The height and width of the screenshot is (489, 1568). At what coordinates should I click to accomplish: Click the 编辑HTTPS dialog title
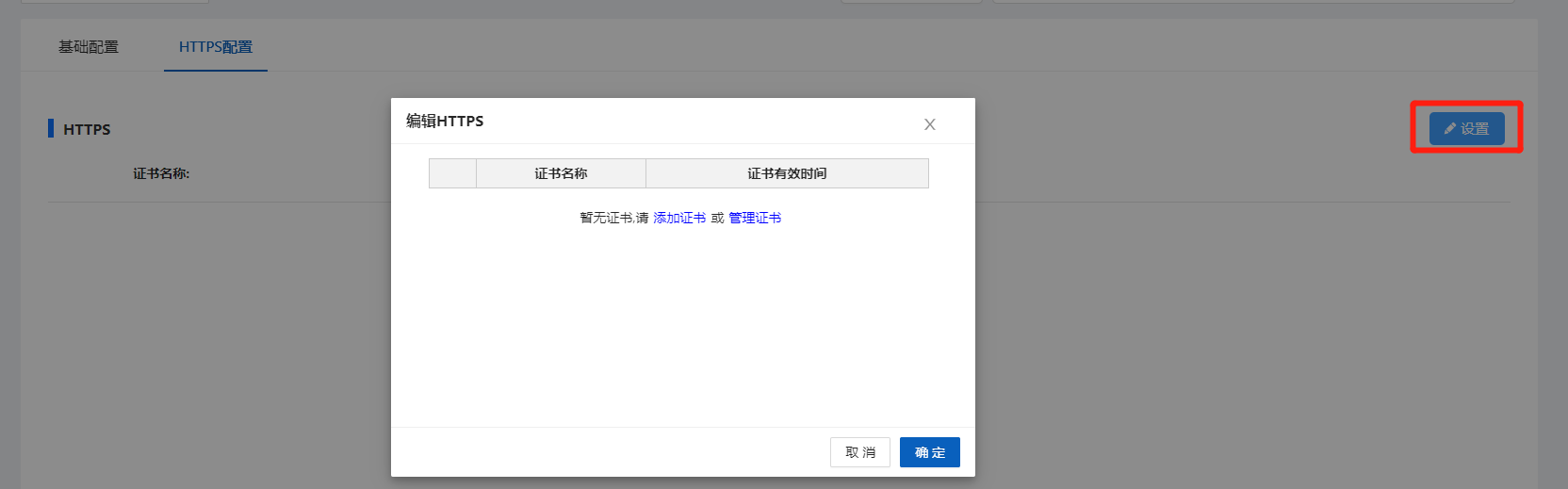click(445, 121)
